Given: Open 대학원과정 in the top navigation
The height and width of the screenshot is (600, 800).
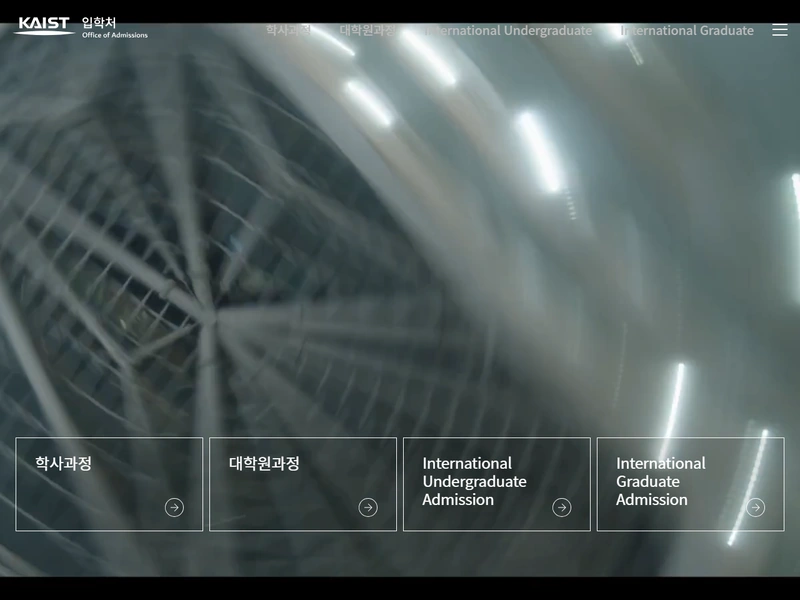Looking at the screenshot, I should [368, 30].
